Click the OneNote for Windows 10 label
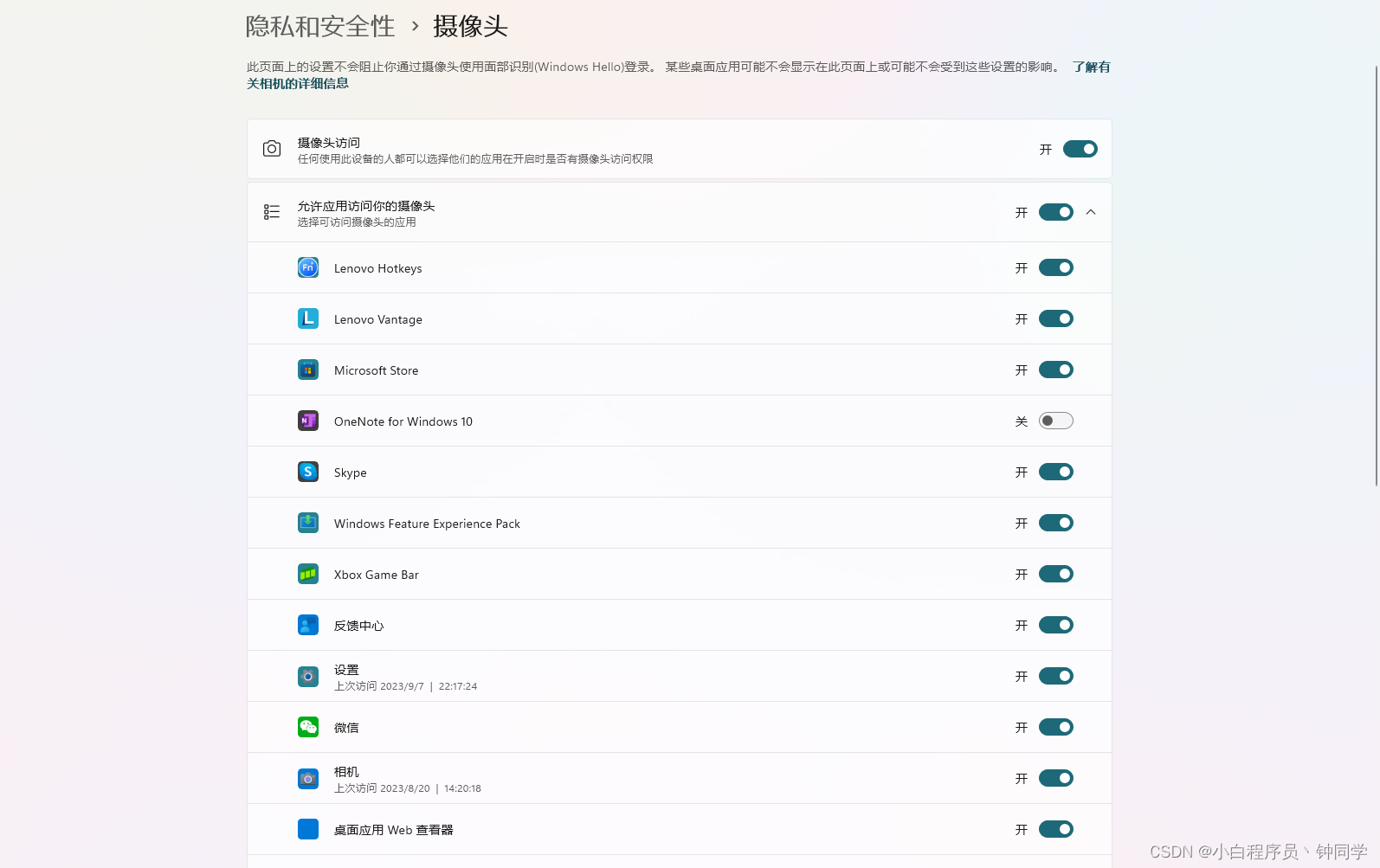Screen dimensions: 1380x868 tap(403, 421)
